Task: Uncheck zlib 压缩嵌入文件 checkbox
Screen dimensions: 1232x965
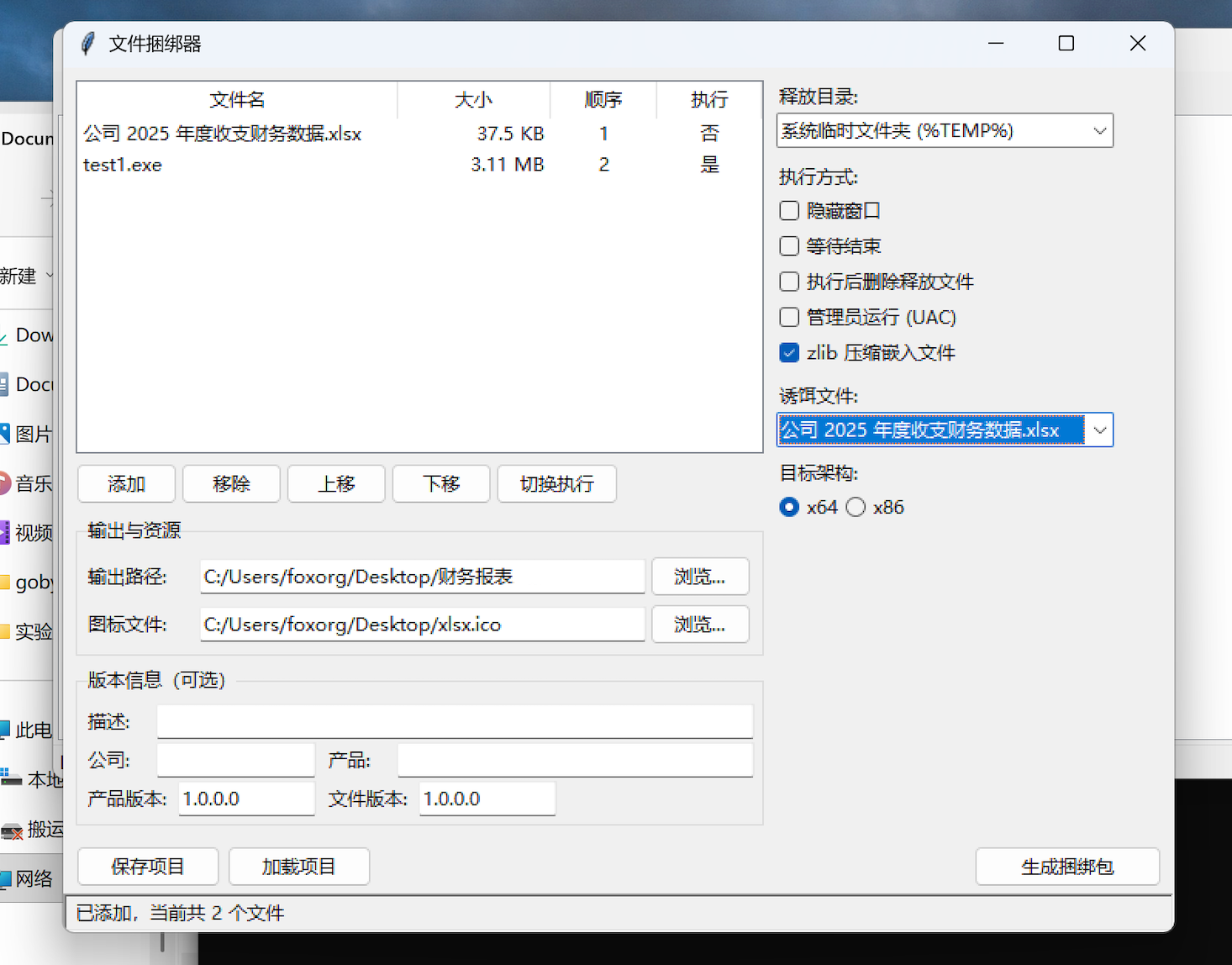Action: 789,352
